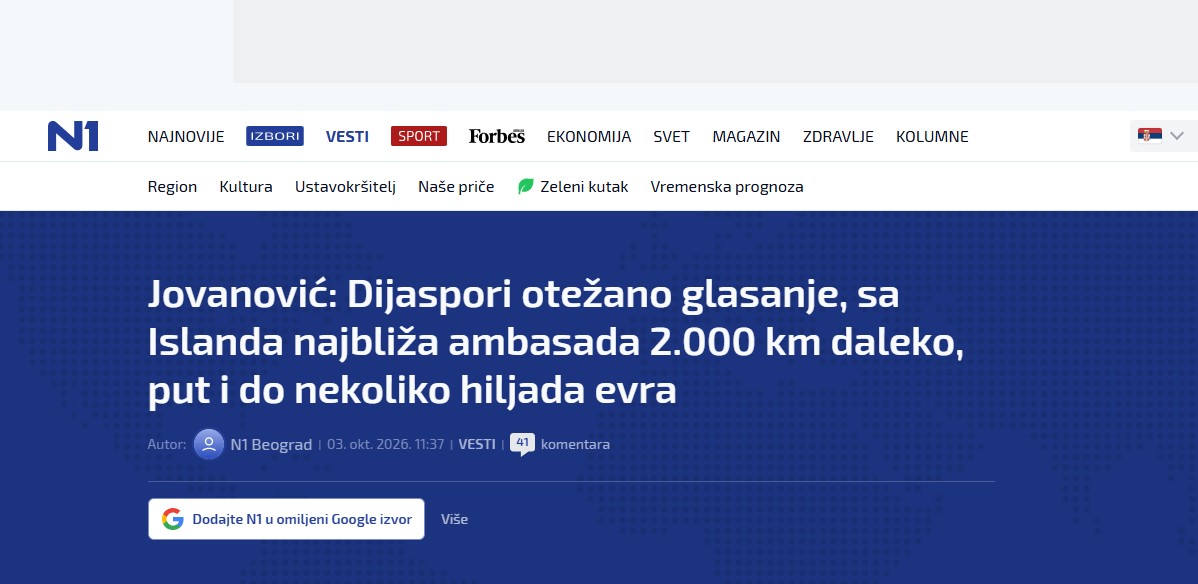Expand the Više options

click(x=455, y=519)
